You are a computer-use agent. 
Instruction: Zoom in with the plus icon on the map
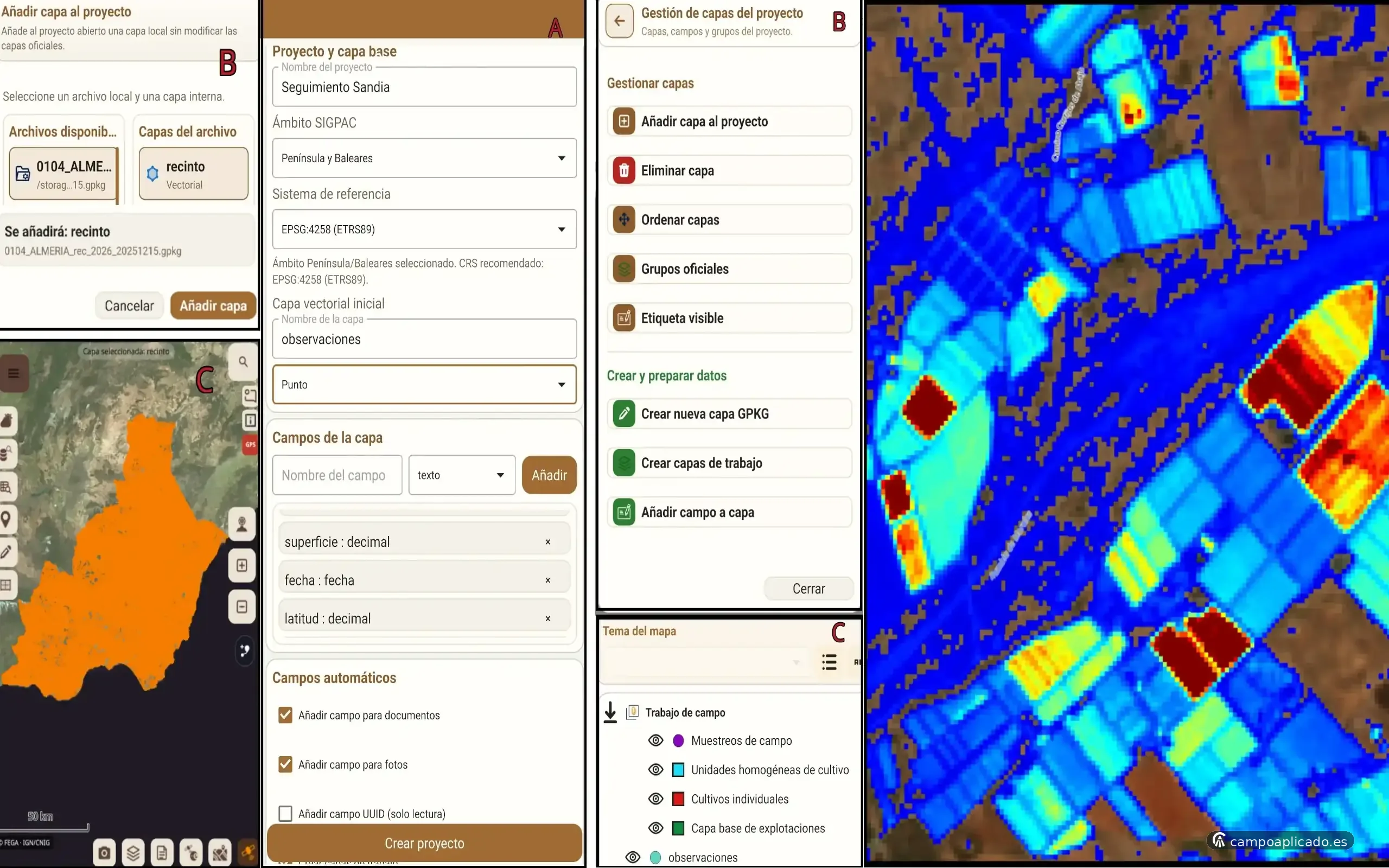(x=242, y=565)
